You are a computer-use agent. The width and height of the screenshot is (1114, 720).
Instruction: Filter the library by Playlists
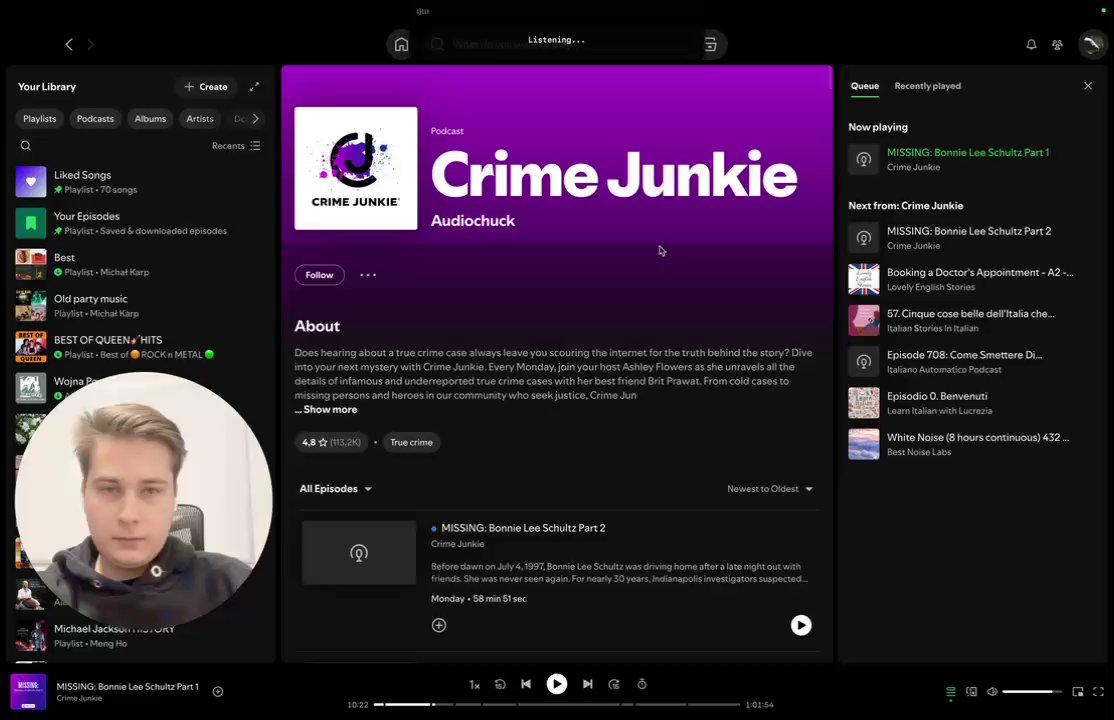40,119
